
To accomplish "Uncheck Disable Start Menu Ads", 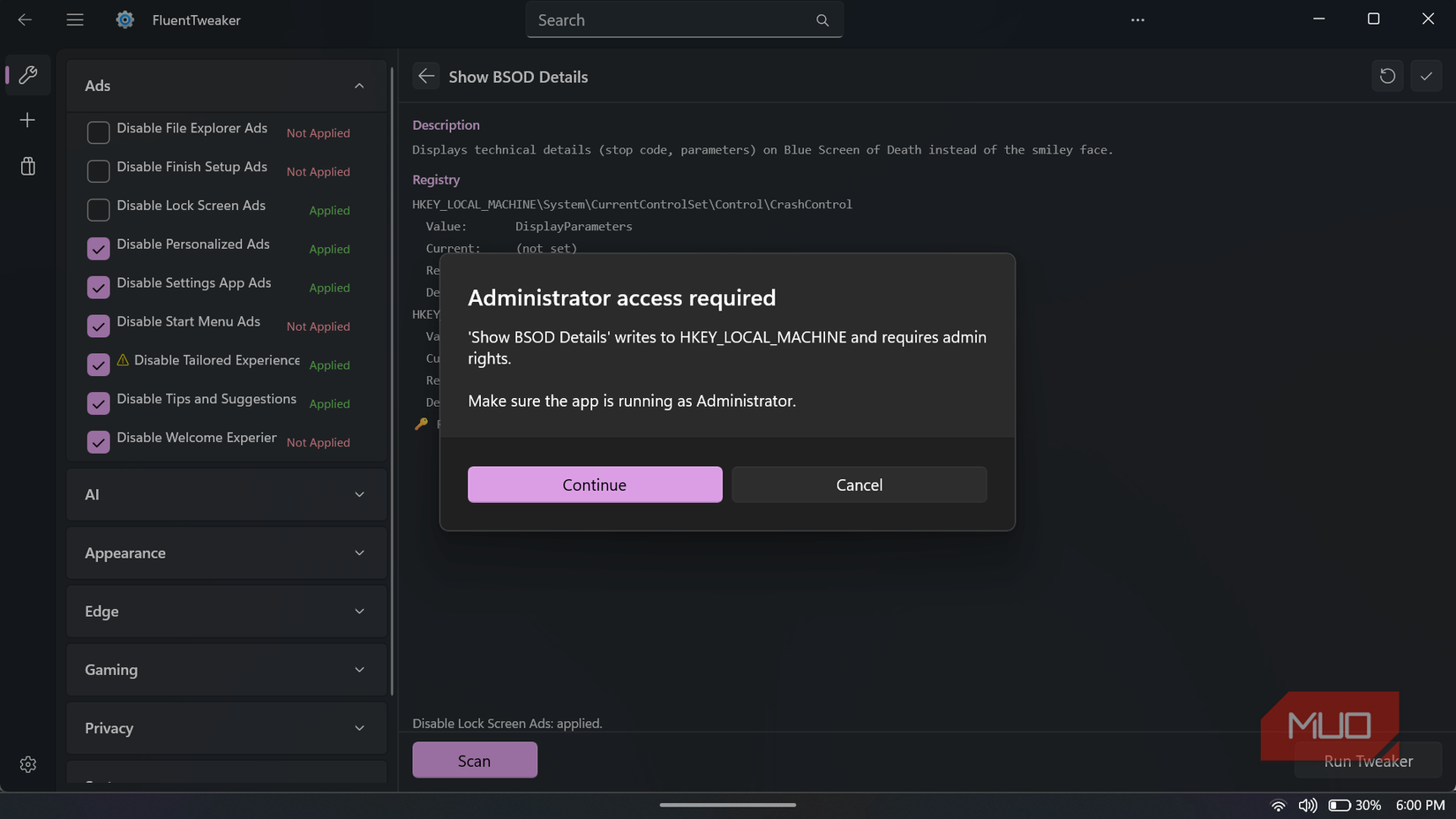I will coord(98,327).
